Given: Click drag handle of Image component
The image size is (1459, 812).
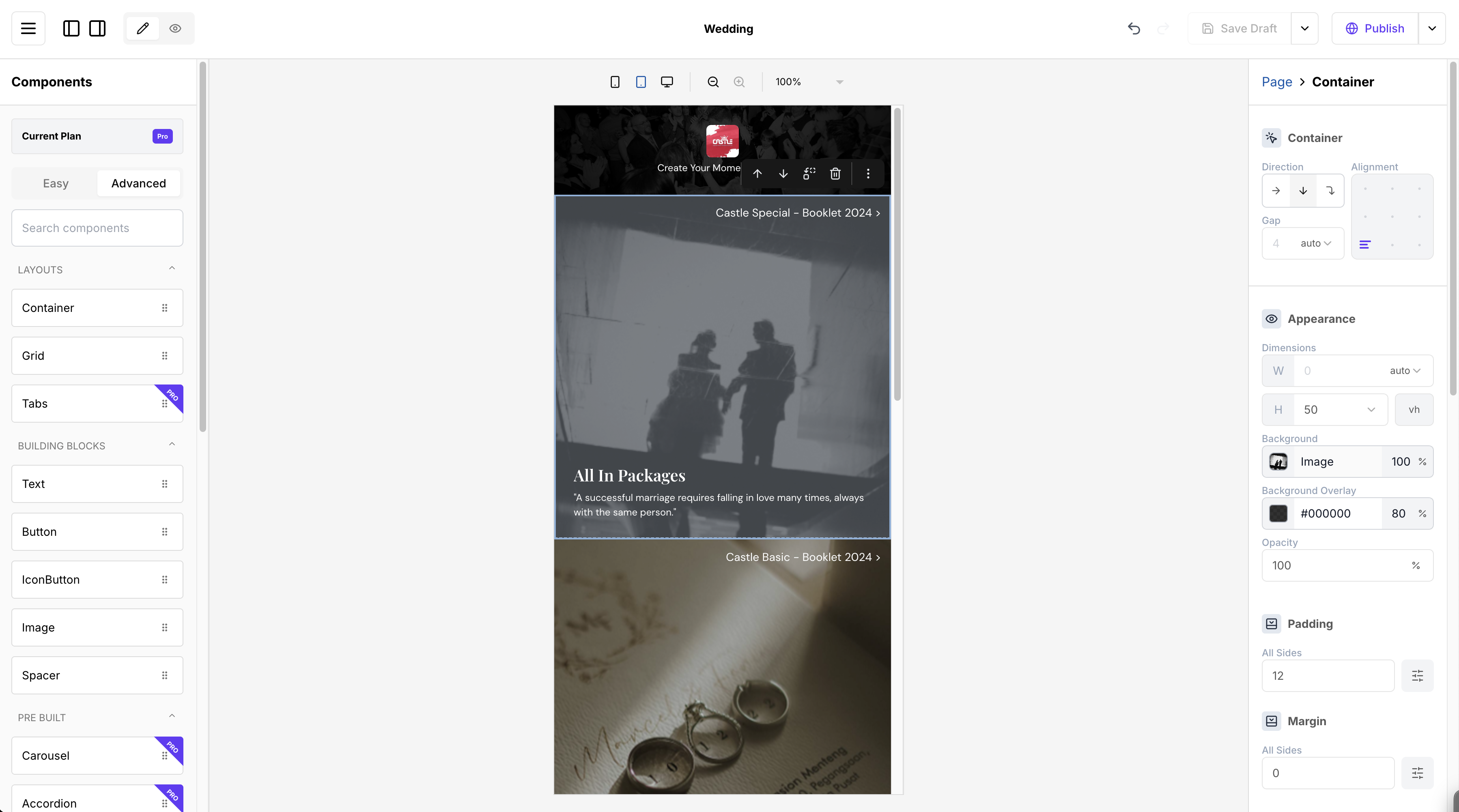Looking at the screenshot, I should [165, 628].
